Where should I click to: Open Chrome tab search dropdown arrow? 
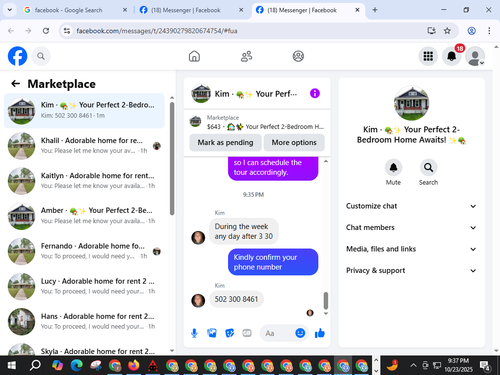point(10,10)
